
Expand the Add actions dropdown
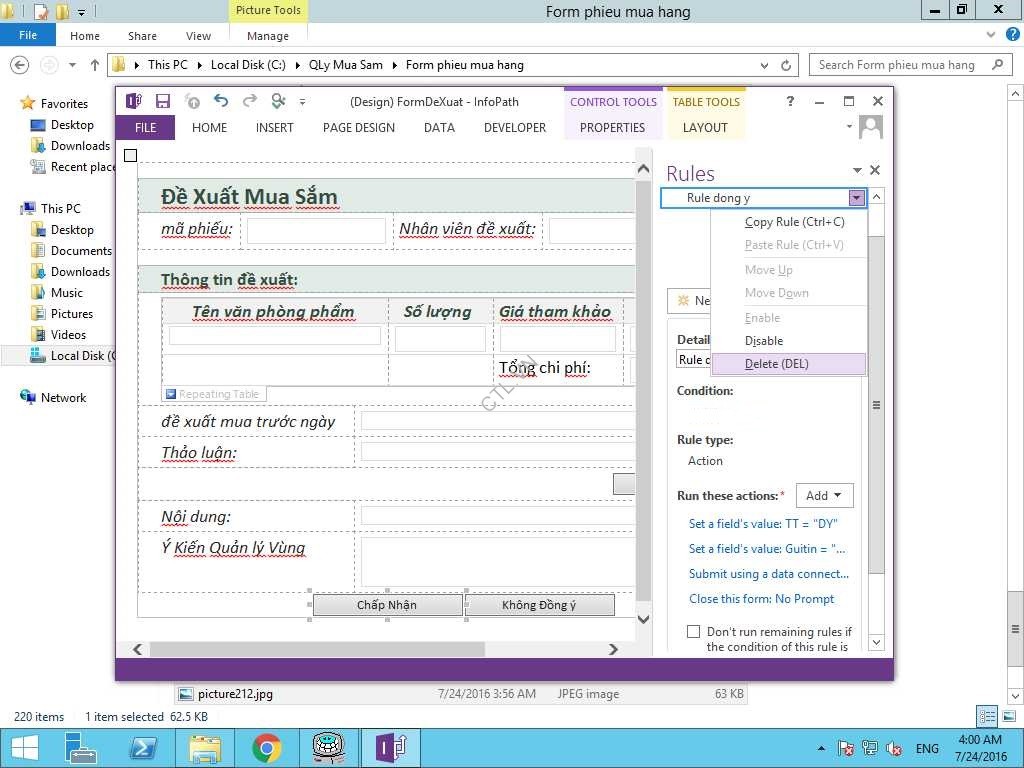coord(826,496)
